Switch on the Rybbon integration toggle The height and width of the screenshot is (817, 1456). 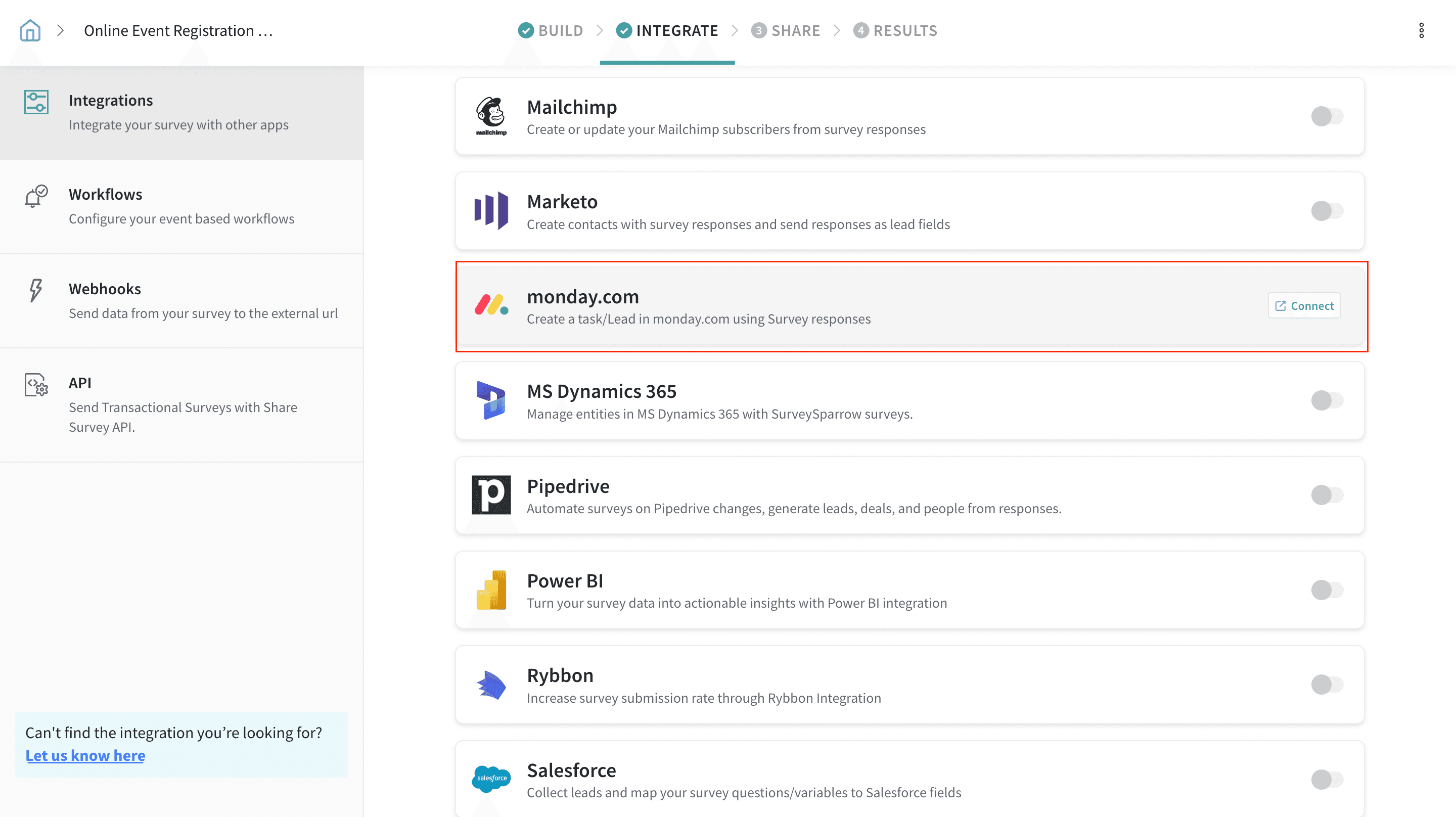tap(1327, 684)
